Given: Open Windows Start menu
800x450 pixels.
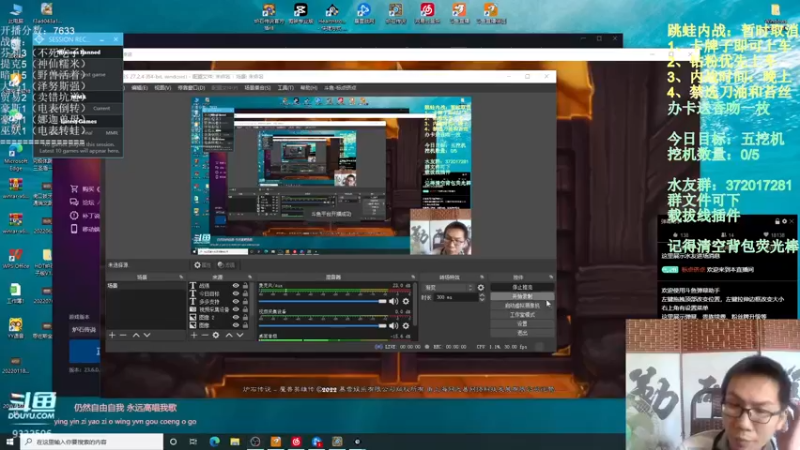Looking at the screenshot, I should tap(10, 441).
